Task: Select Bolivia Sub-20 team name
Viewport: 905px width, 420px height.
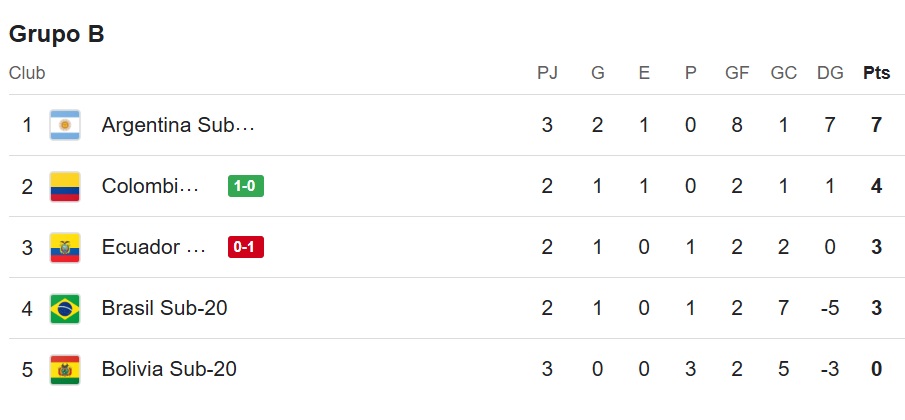Action: click(169, 369)
